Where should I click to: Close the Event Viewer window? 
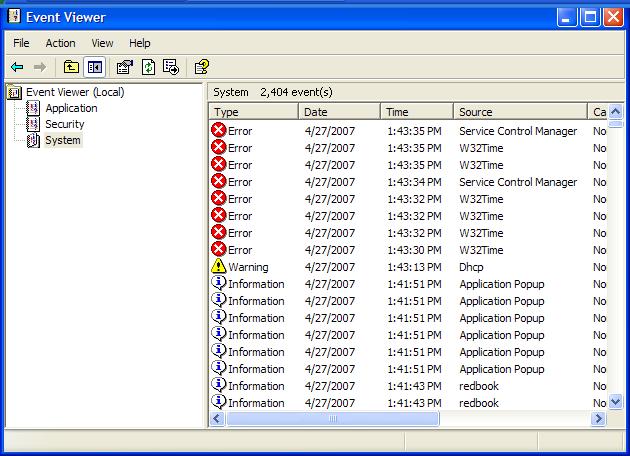614,17
